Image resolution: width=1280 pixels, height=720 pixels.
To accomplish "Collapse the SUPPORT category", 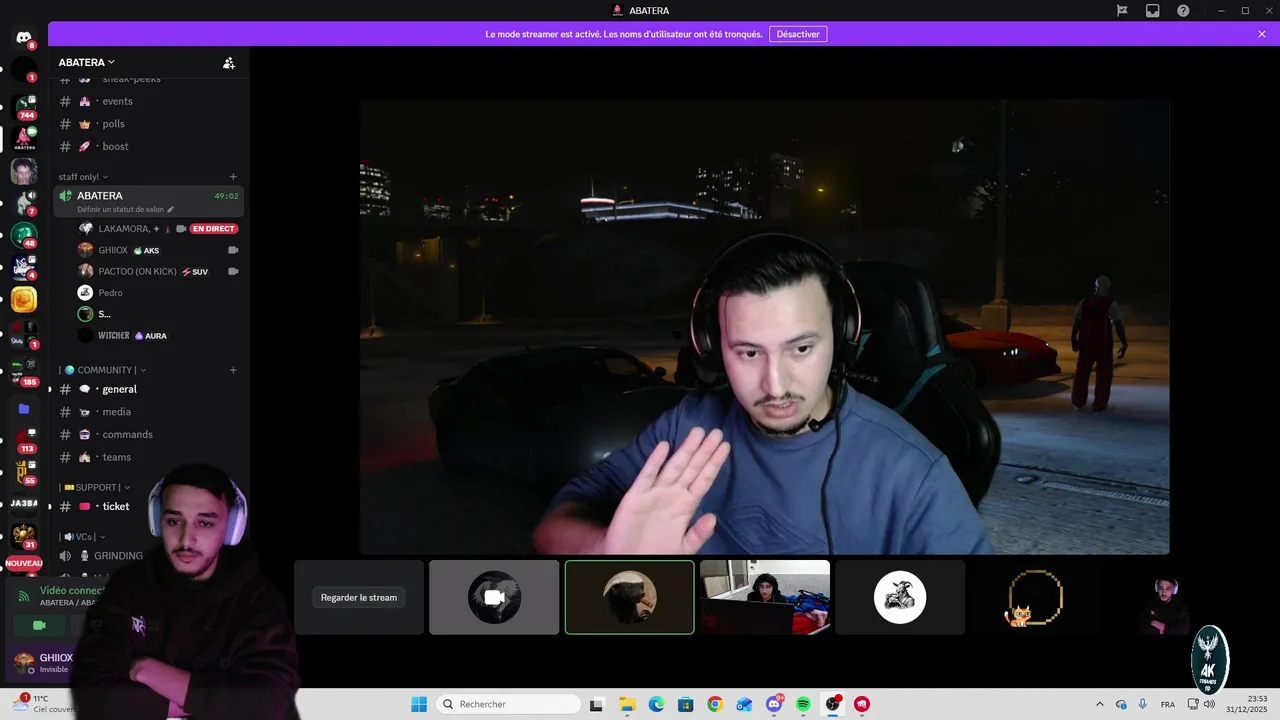I will 95,487.
